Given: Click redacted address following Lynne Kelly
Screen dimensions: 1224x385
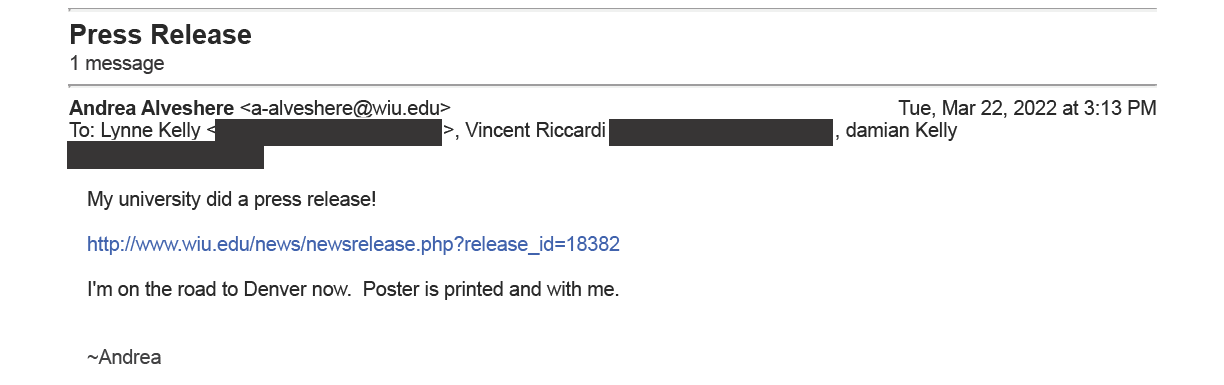Looking at the screenshot, I should [329, 132].
